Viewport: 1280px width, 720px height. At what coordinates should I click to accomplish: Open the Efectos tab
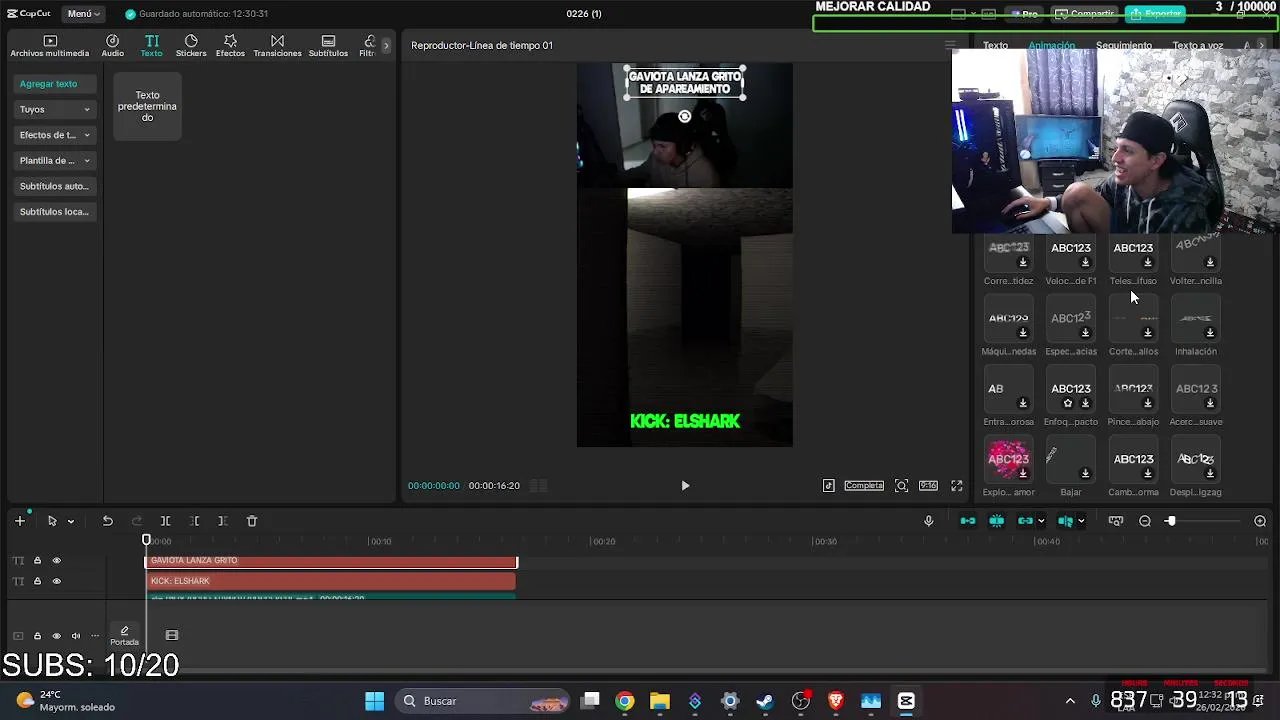tap(230, 46)
